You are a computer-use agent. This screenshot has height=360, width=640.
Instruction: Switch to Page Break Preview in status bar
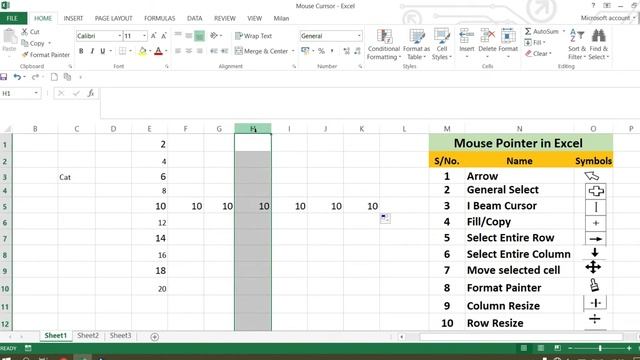tap(557, 348)
